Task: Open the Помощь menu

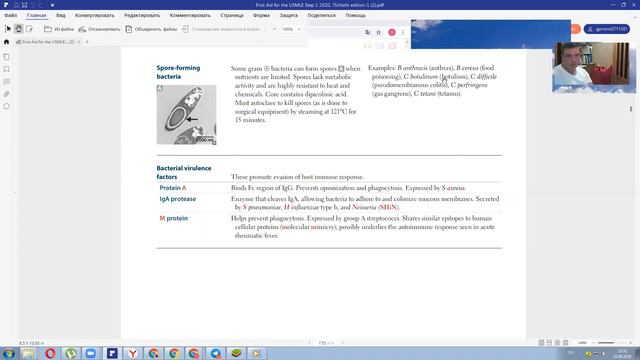Action: click(x=356, y=15)
